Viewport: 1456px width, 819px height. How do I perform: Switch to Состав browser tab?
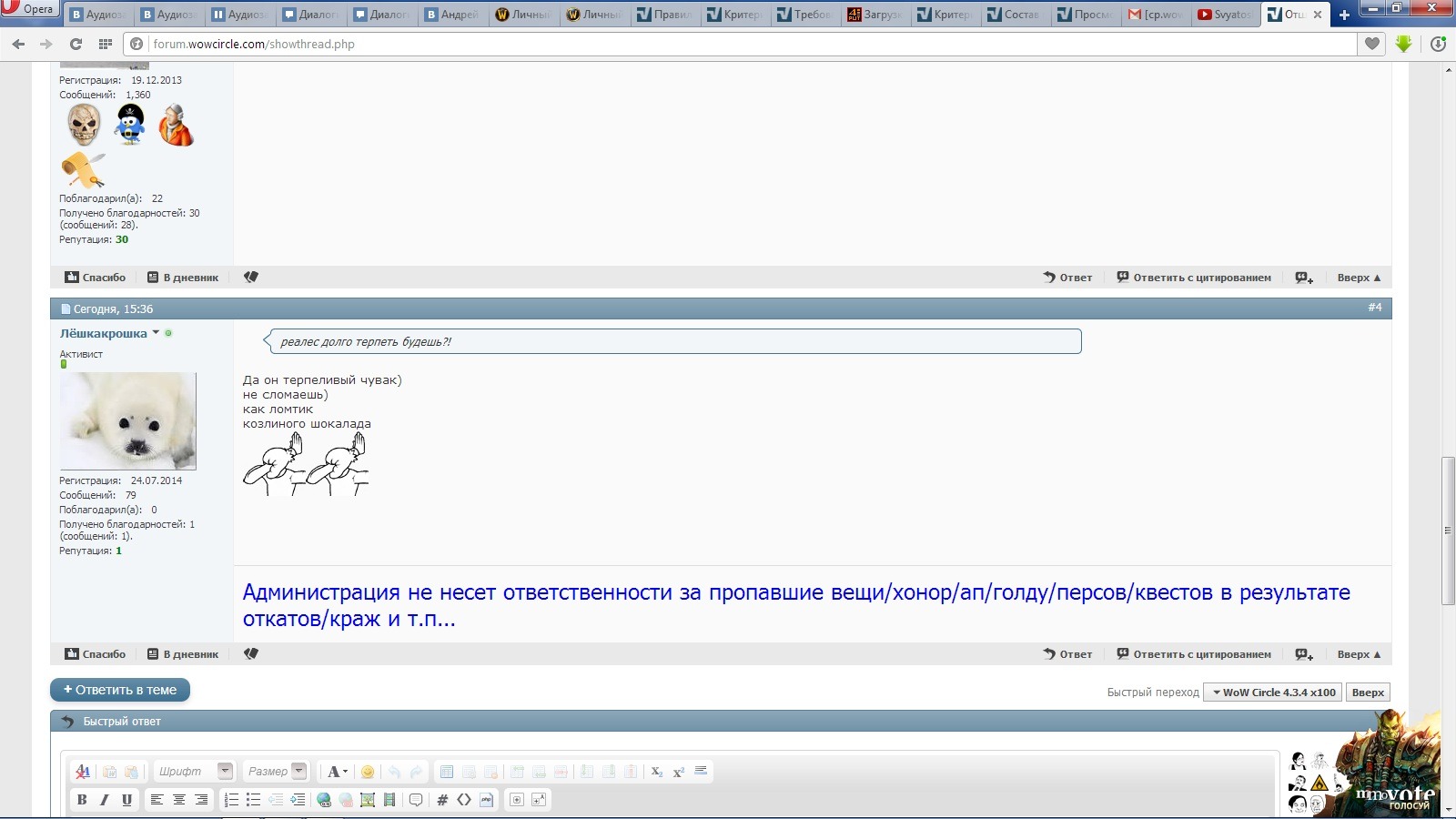coord(1015,15)
